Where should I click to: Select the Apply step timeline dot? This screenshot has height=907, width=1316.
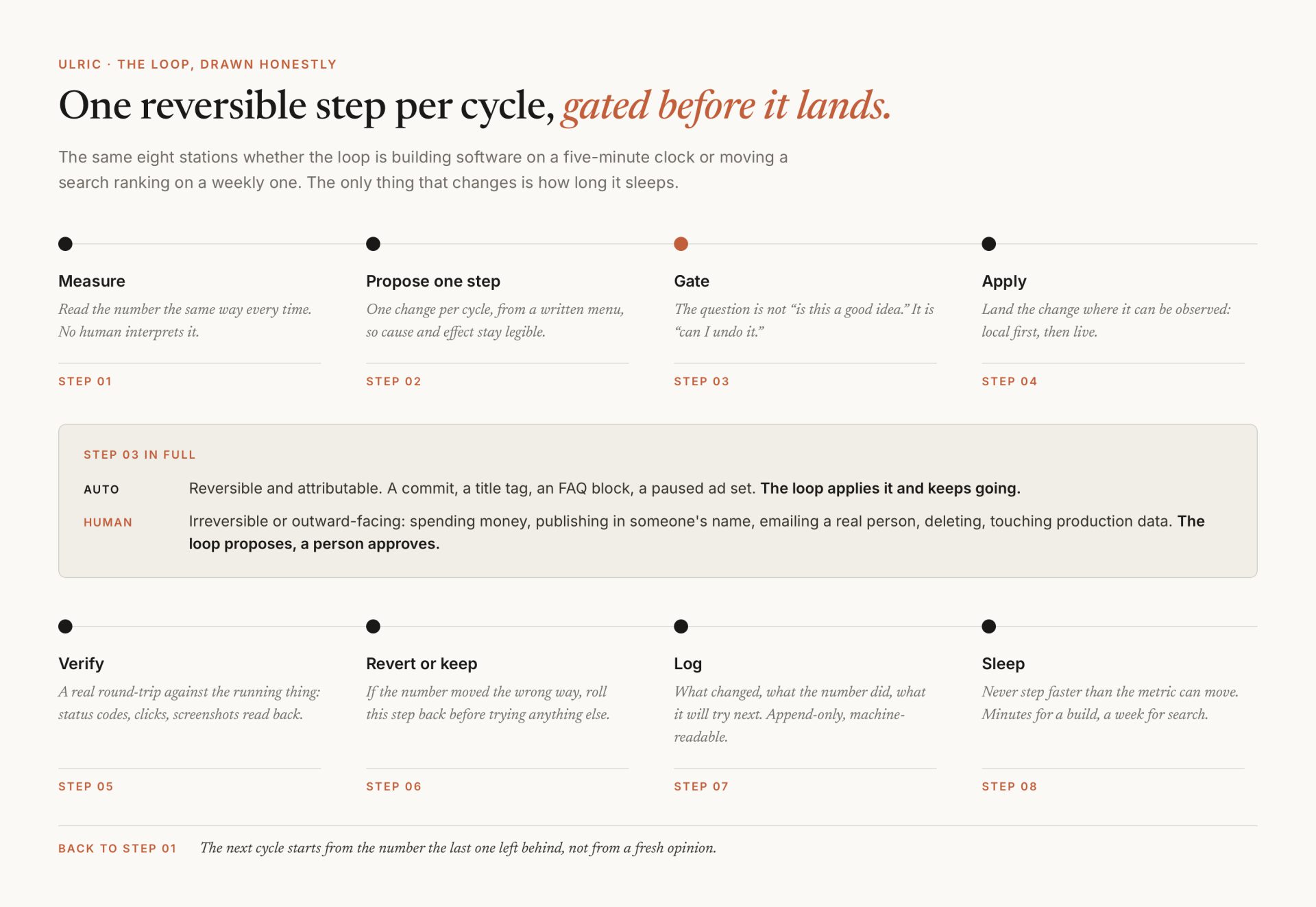988,243
